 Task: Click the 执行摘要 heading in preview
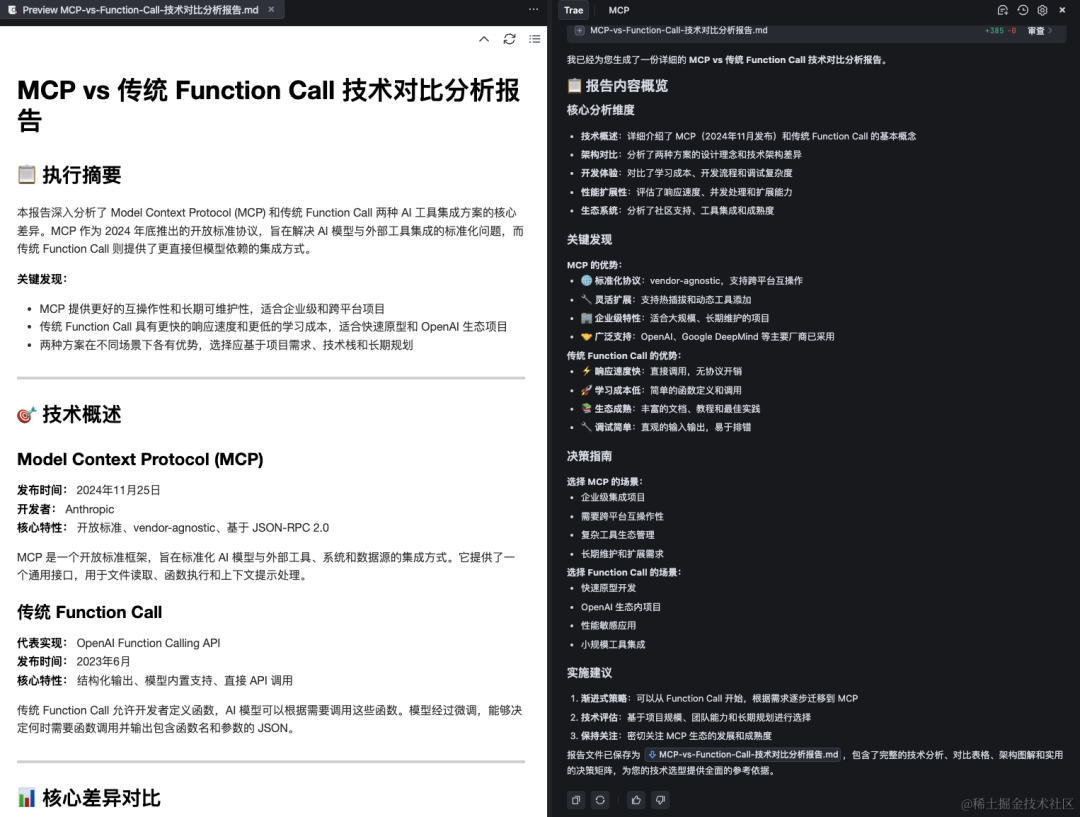pyautogui.click(x=70, y=175)
